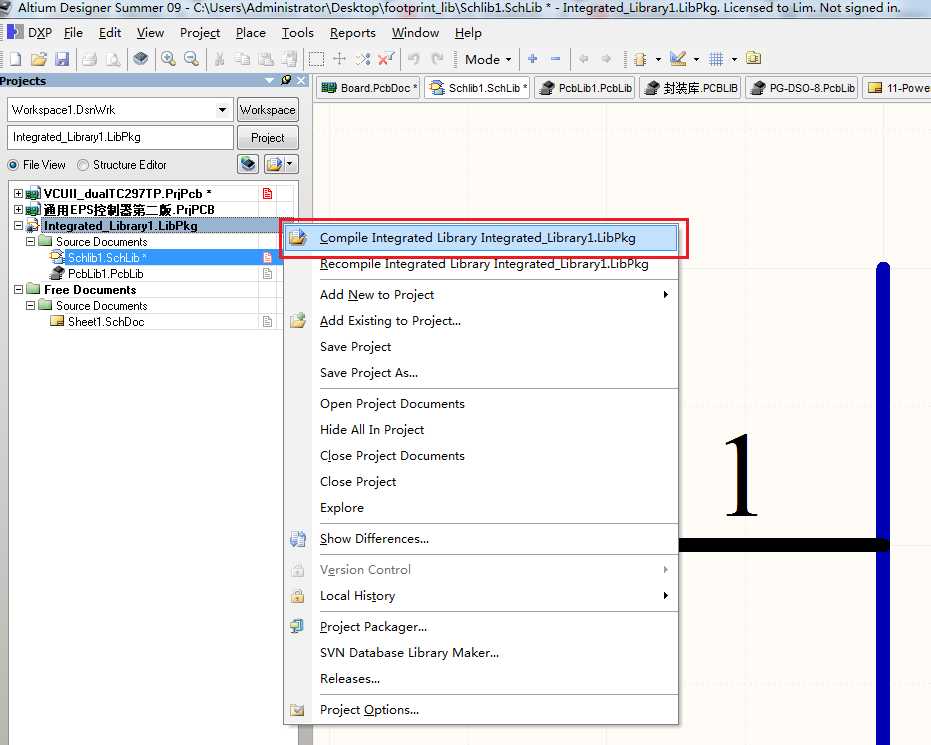Screen dimensions: 931x745
Task: Click the Copy toolbar icon
Action: [242, 59]
